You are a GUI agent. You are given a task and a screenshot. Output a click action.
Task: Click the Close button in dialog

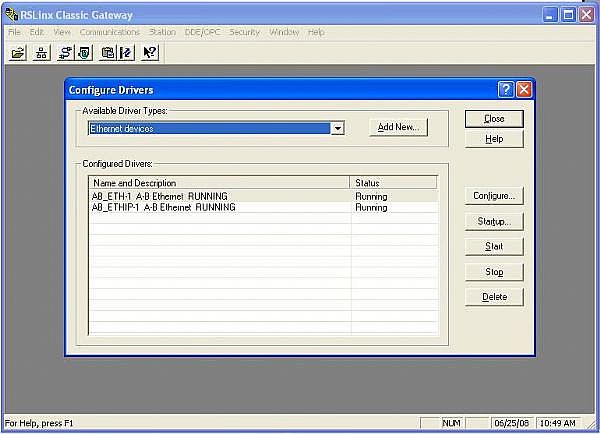494,119
